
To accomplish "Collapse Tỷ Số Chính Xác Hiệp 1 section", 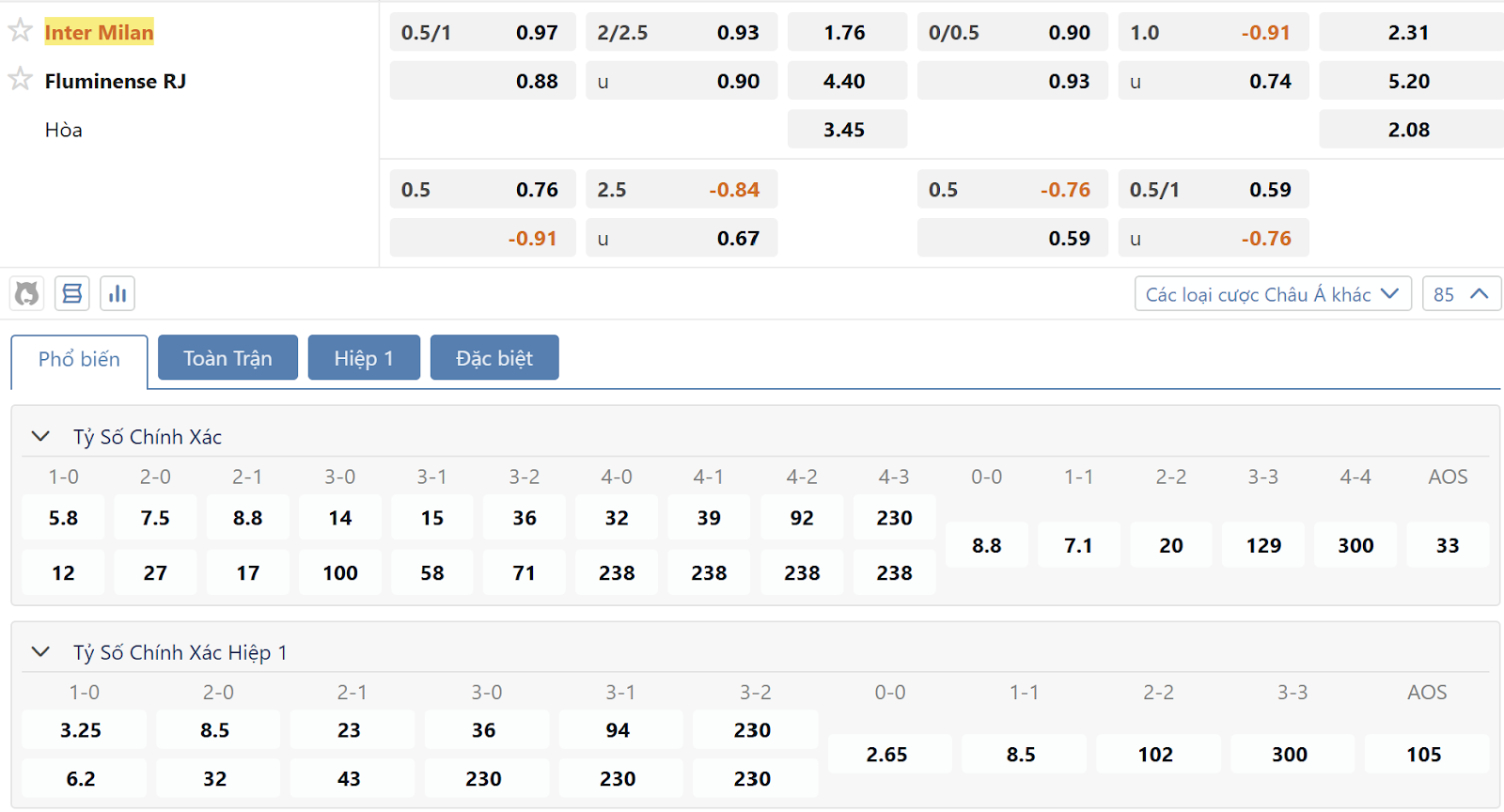I will click(x=40, y=651).
